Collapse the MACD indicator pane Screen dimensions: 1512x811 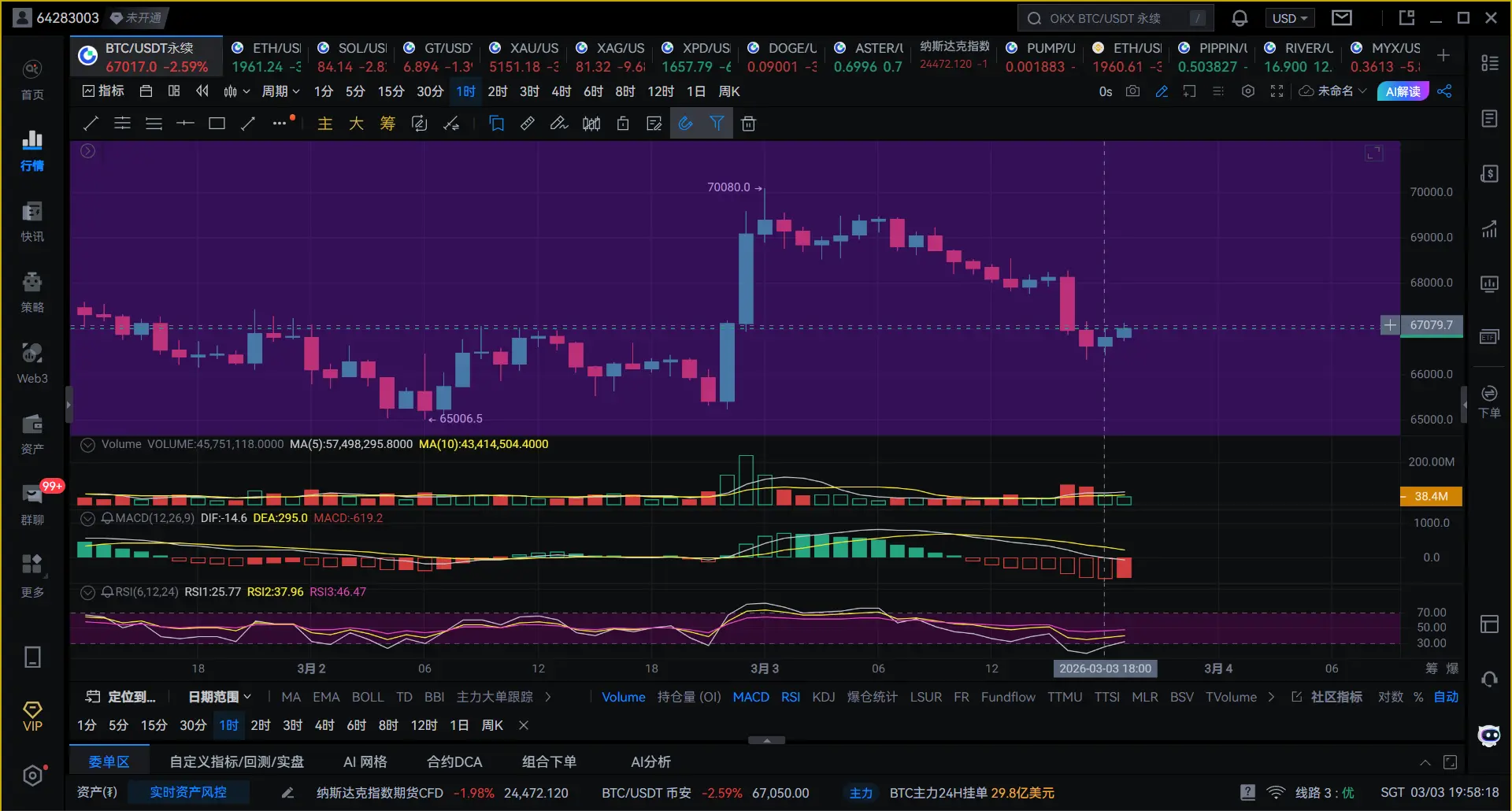[x=87, y=518]
